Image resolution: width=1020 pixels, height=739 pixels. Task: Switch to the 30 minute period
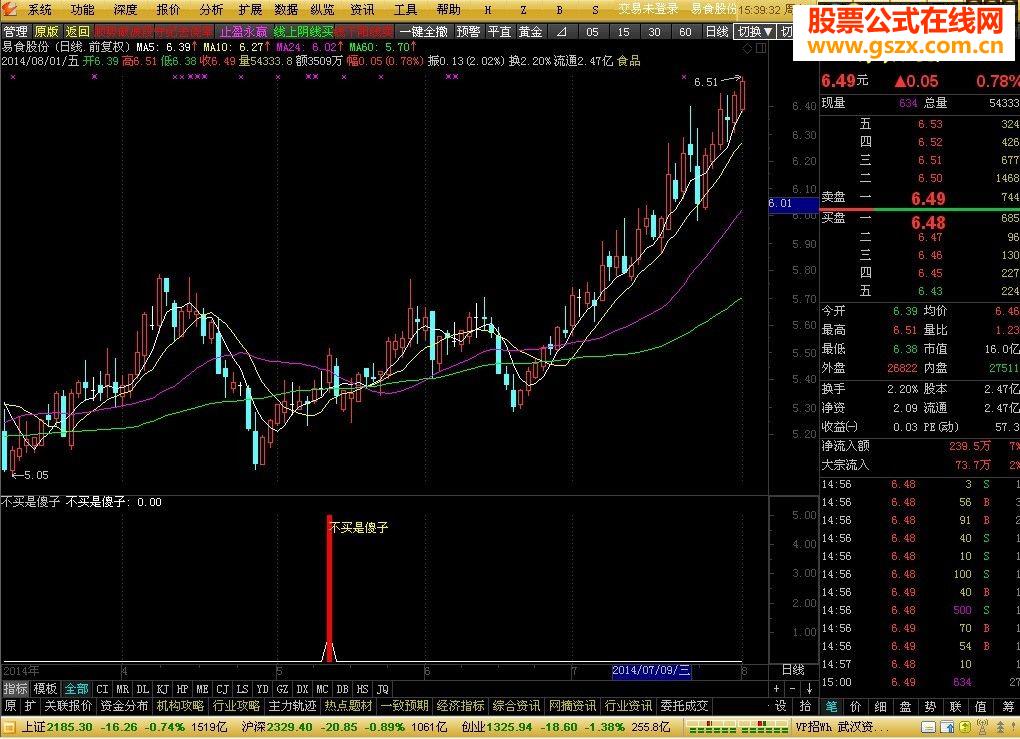(x=654, y=31)
